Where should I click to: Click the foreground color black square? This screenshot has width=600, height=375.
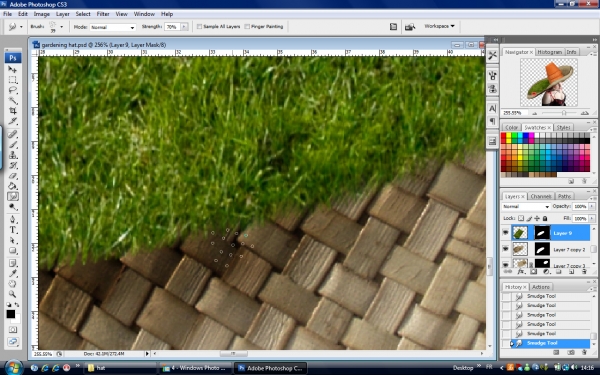coord(10,314)
